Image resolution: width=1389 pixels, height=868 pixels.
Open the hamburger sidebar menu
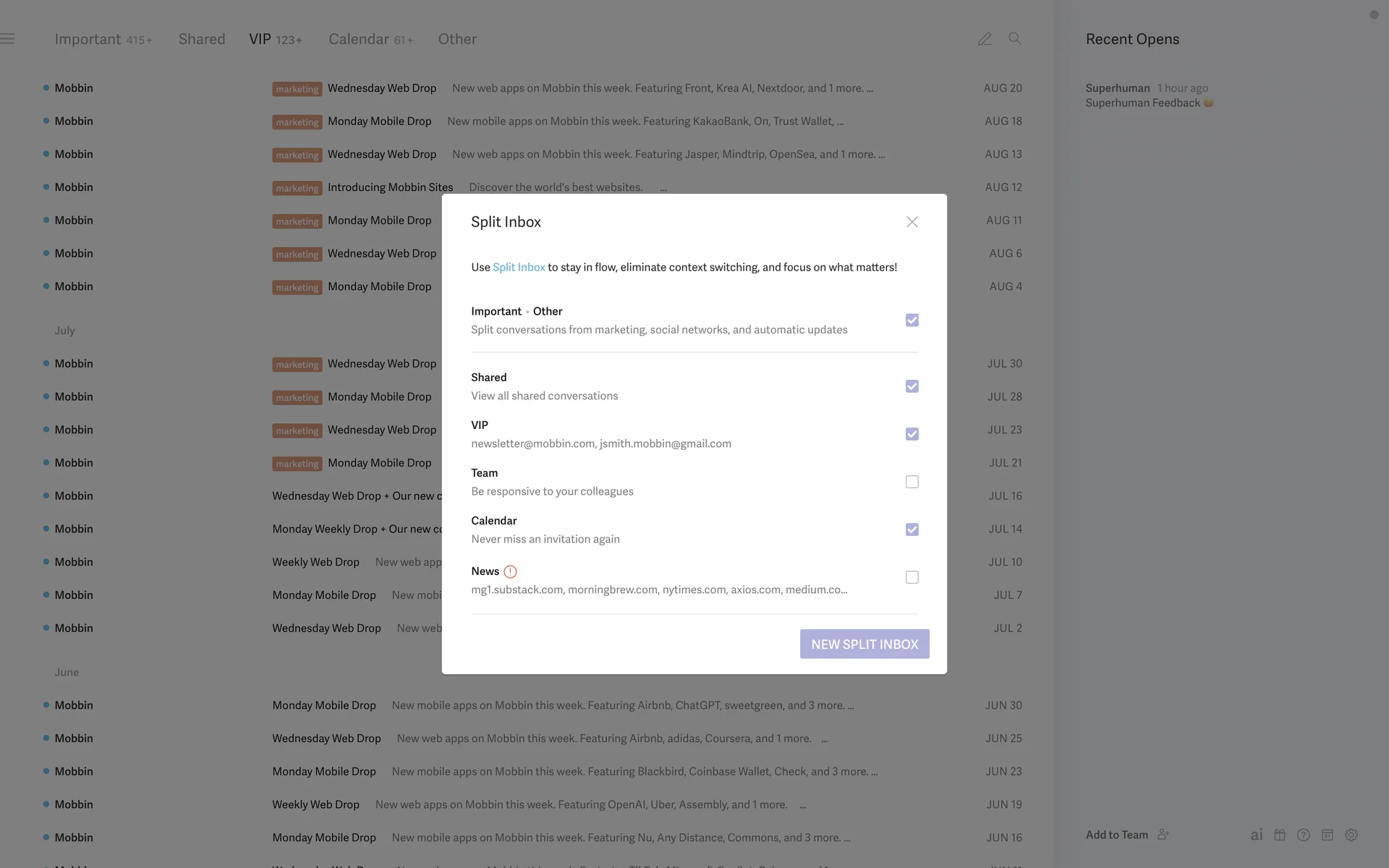click(x=7, y=39)
